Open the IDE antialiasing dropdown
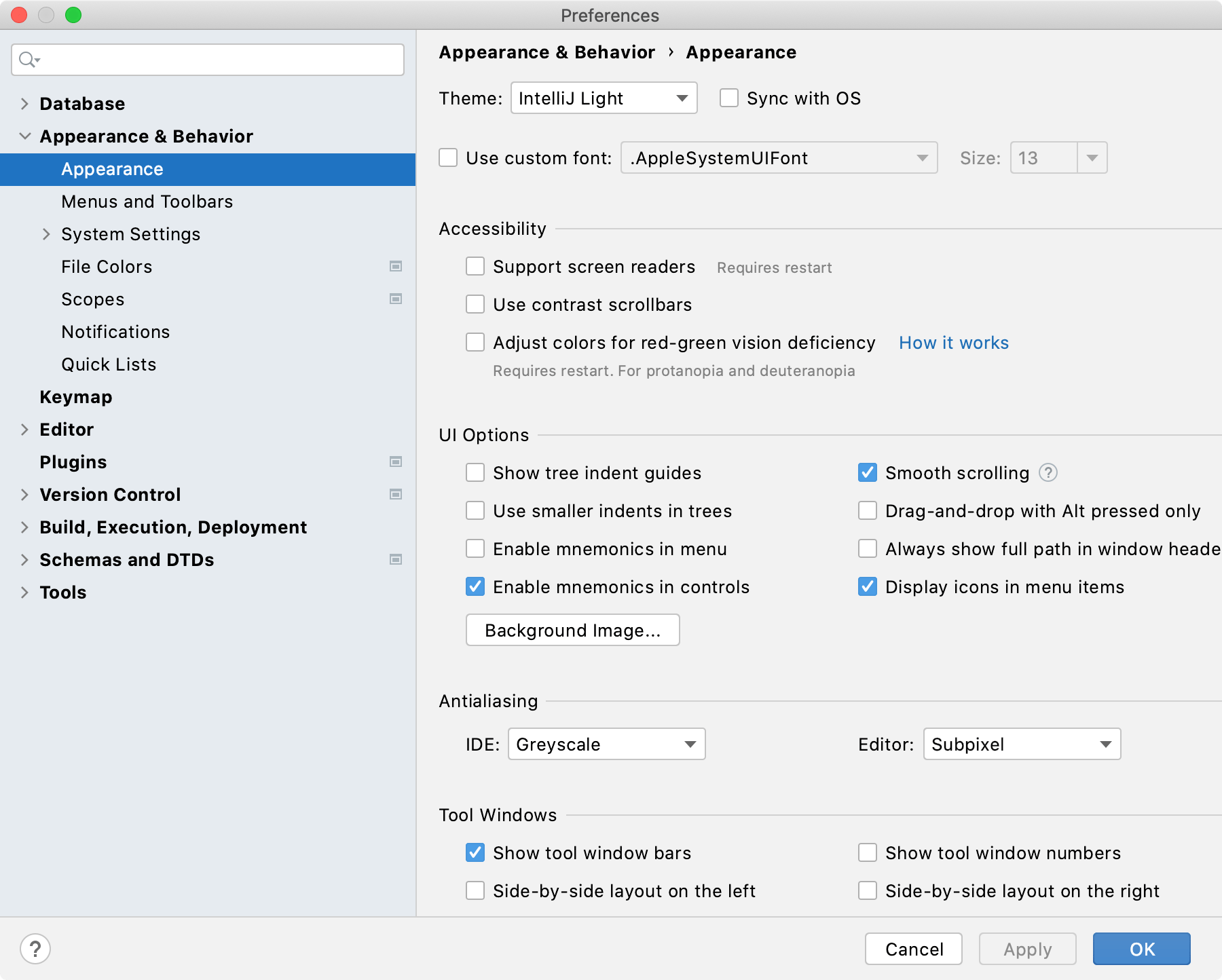1222x980 pixels. click(607, 745)
